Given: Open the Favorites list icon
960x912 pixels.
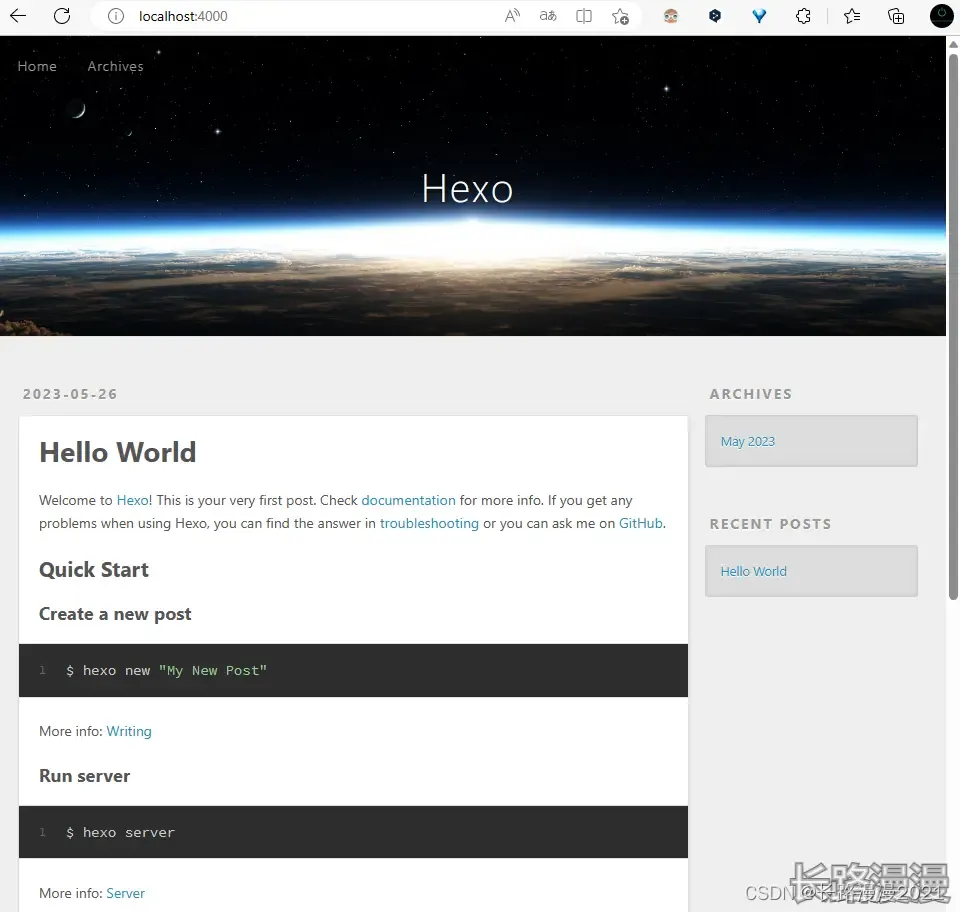Looking at the screenshot, I should pos(852,16).
